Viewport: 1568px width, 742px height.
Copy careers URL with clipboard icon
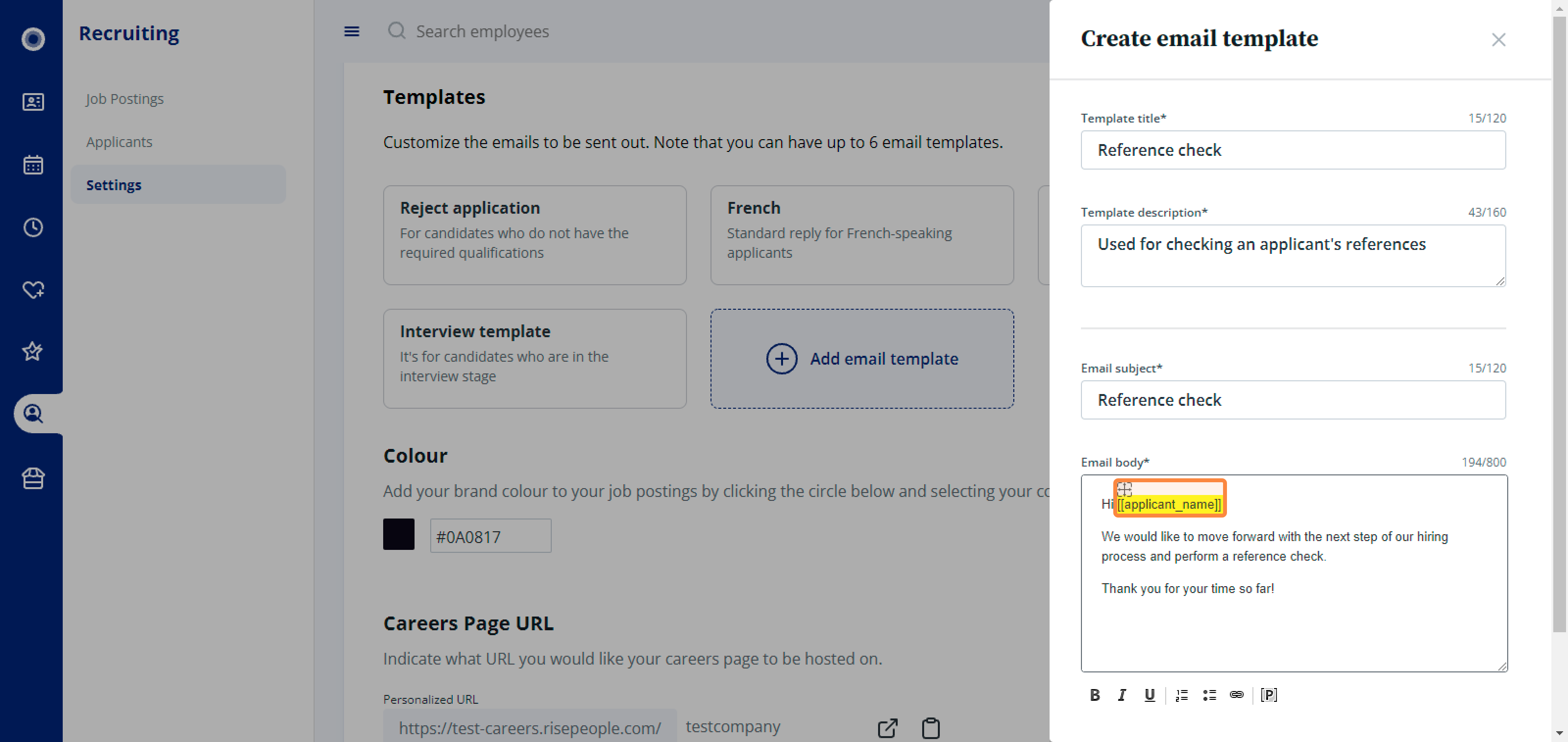coord(931,728)
